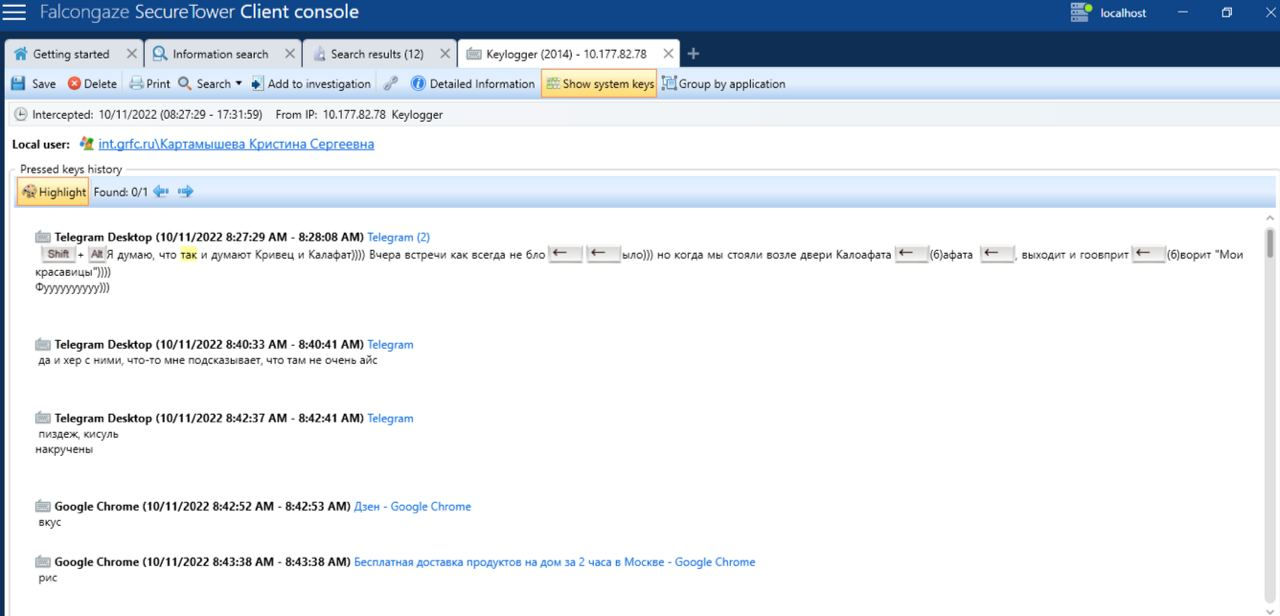Open the Дзен - Google Chrome link

pyautogui.click(x=412, y=506)
